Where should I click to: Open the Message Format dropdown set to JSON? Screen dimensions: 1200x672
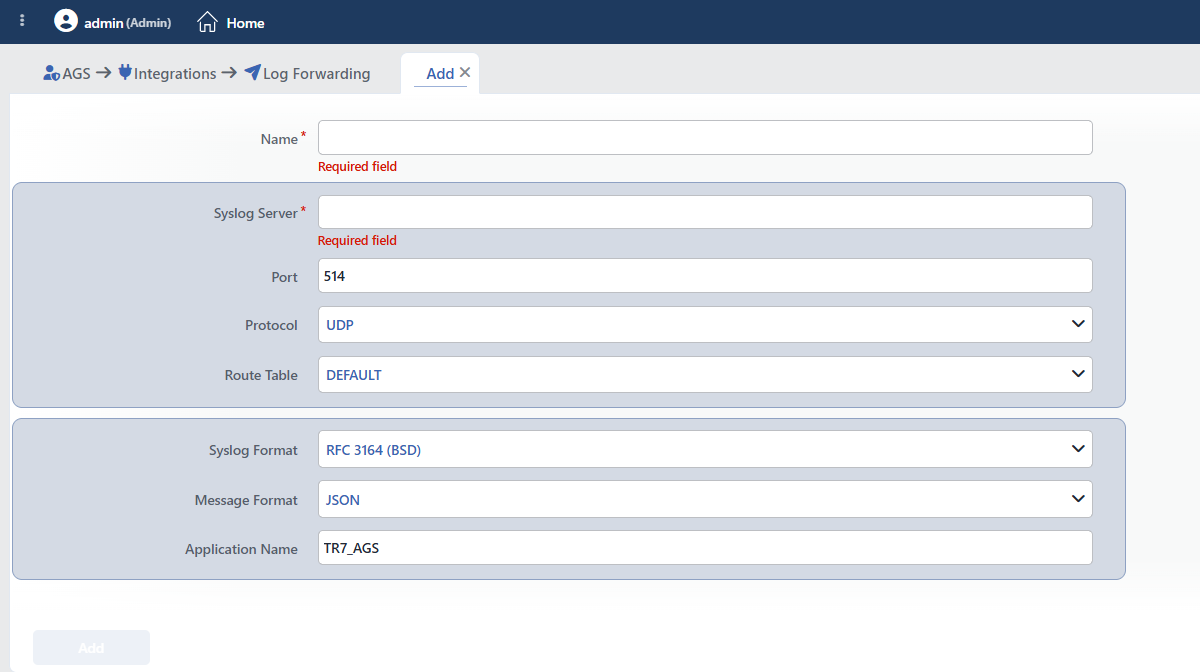tap(705, 499)
